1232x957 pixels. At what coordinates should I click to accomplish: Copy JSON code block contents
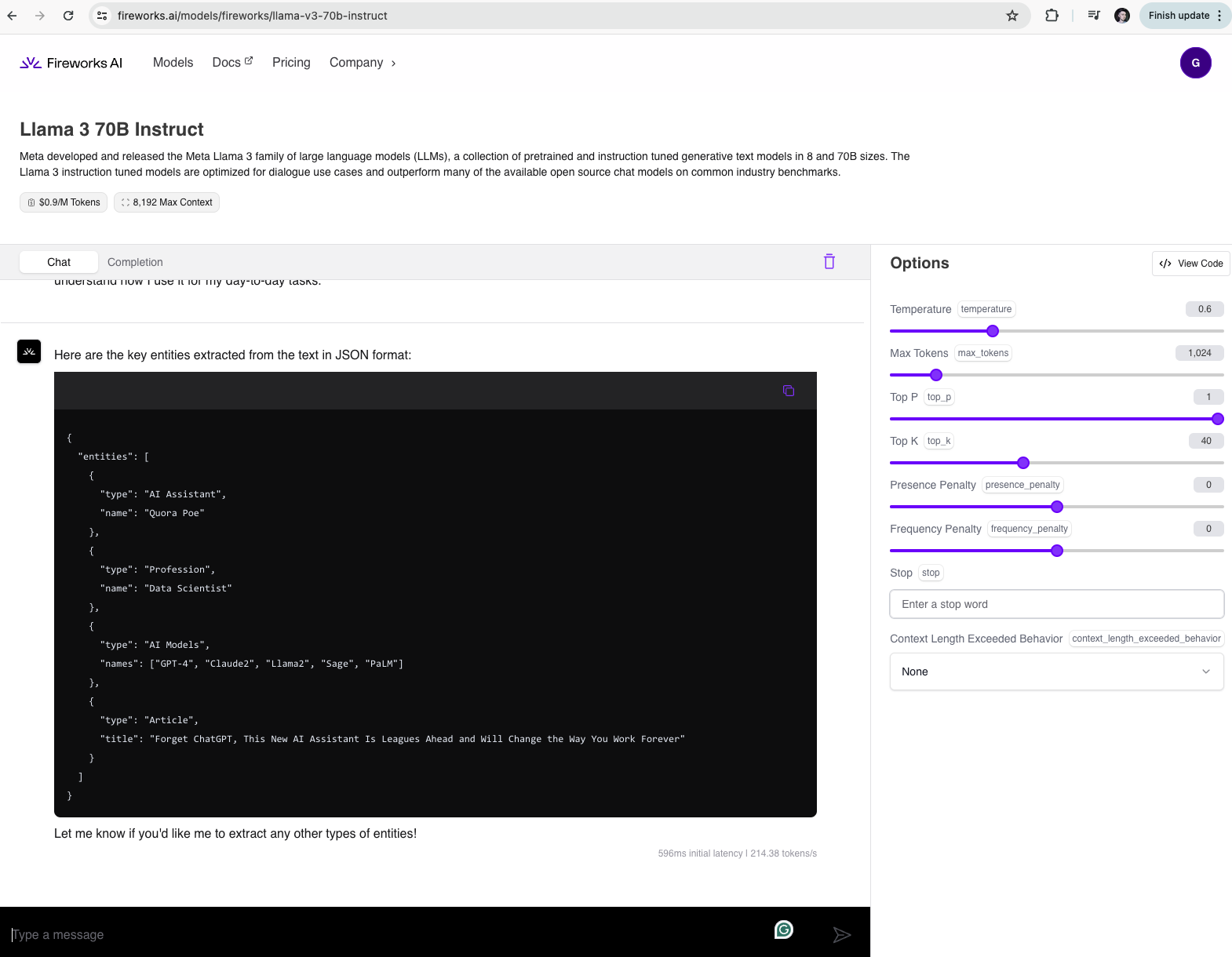coord(789,391)
